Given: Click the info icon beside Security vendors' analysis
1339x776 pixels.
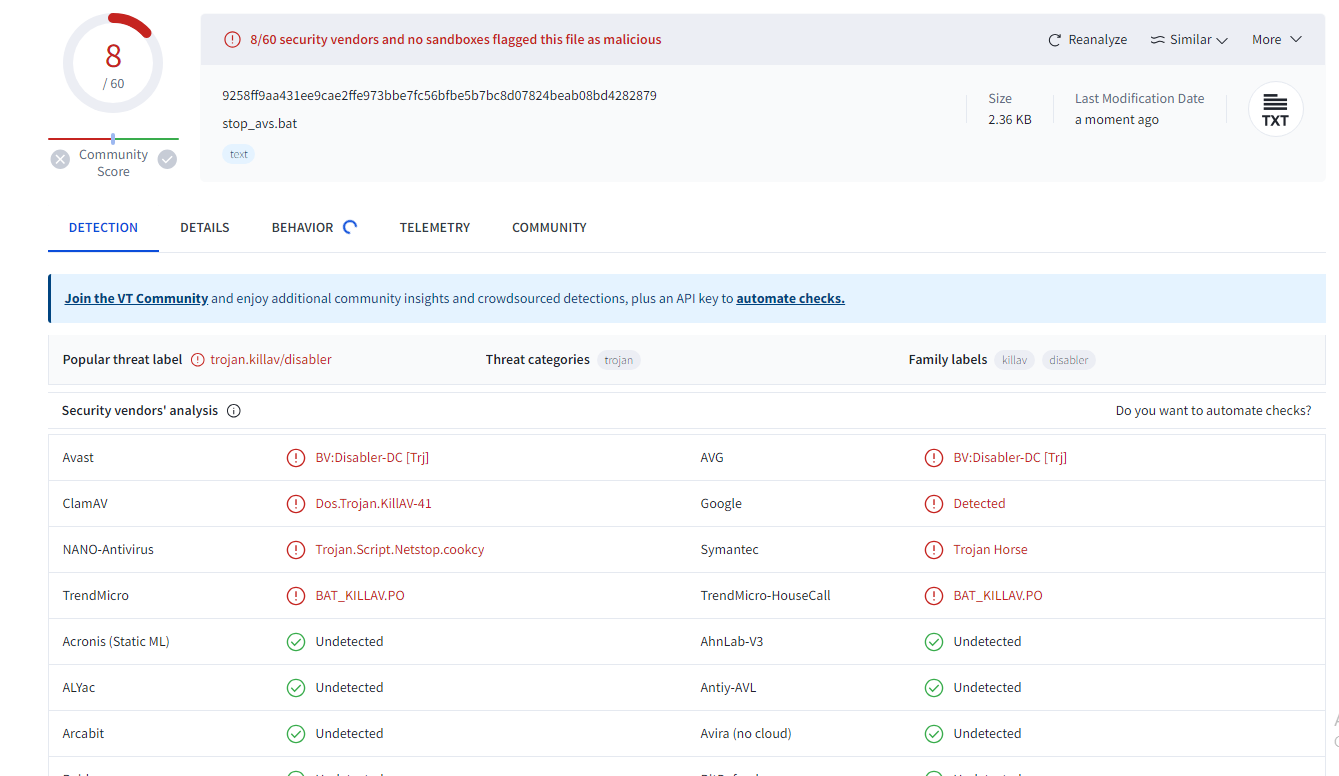Looking at the screenshot, I should click(234, 411).
